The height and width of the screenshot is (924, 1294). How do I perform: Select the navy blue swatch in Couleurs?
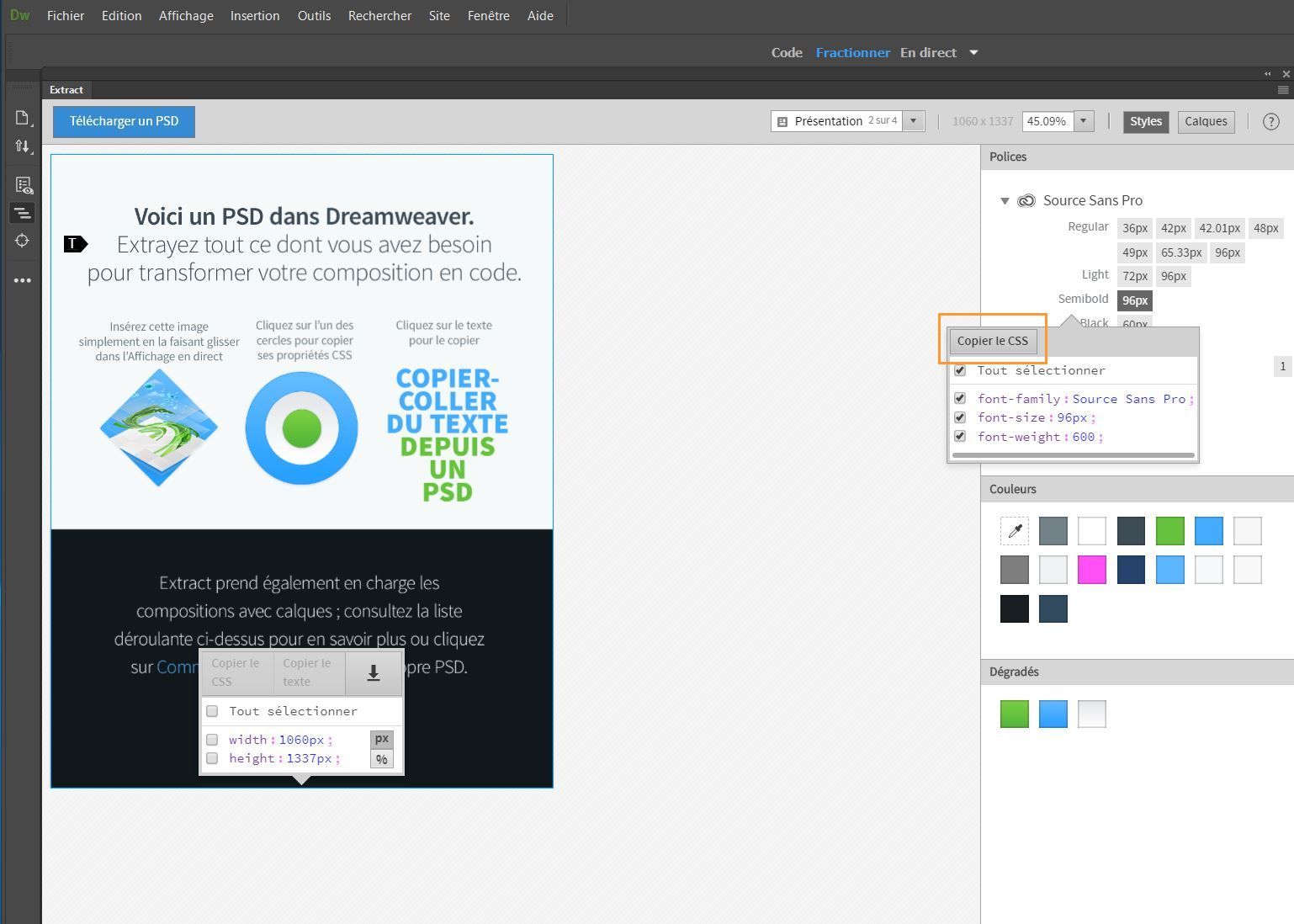(x=1131, y=570)
